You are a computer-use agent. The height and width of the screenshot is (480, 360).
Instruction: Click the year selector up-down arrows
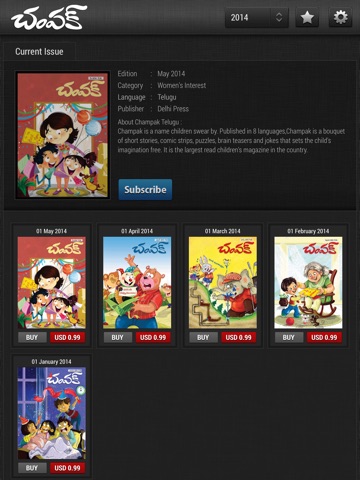click(x=279, y=17)
